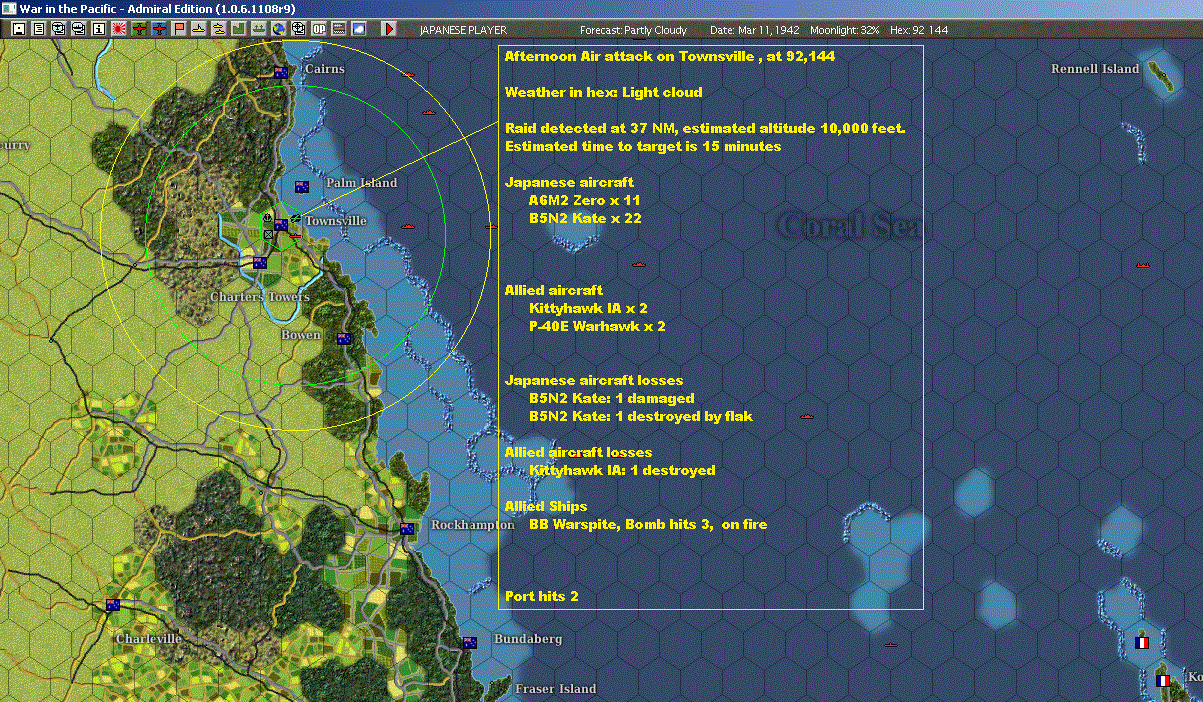Select the red plane on blue icon
The width and height of the screenshot is (1203, 702).
pos(159,29)
